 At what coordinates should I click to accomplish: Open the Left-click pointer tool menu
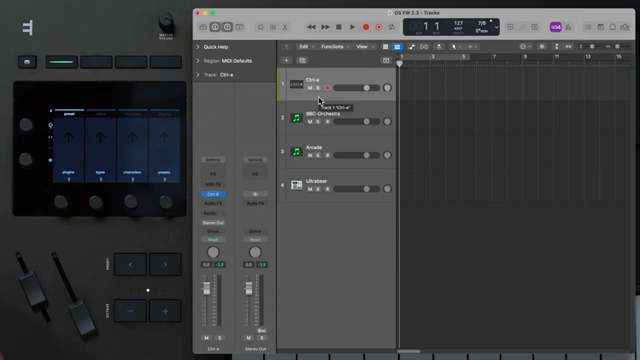[456, 47]
